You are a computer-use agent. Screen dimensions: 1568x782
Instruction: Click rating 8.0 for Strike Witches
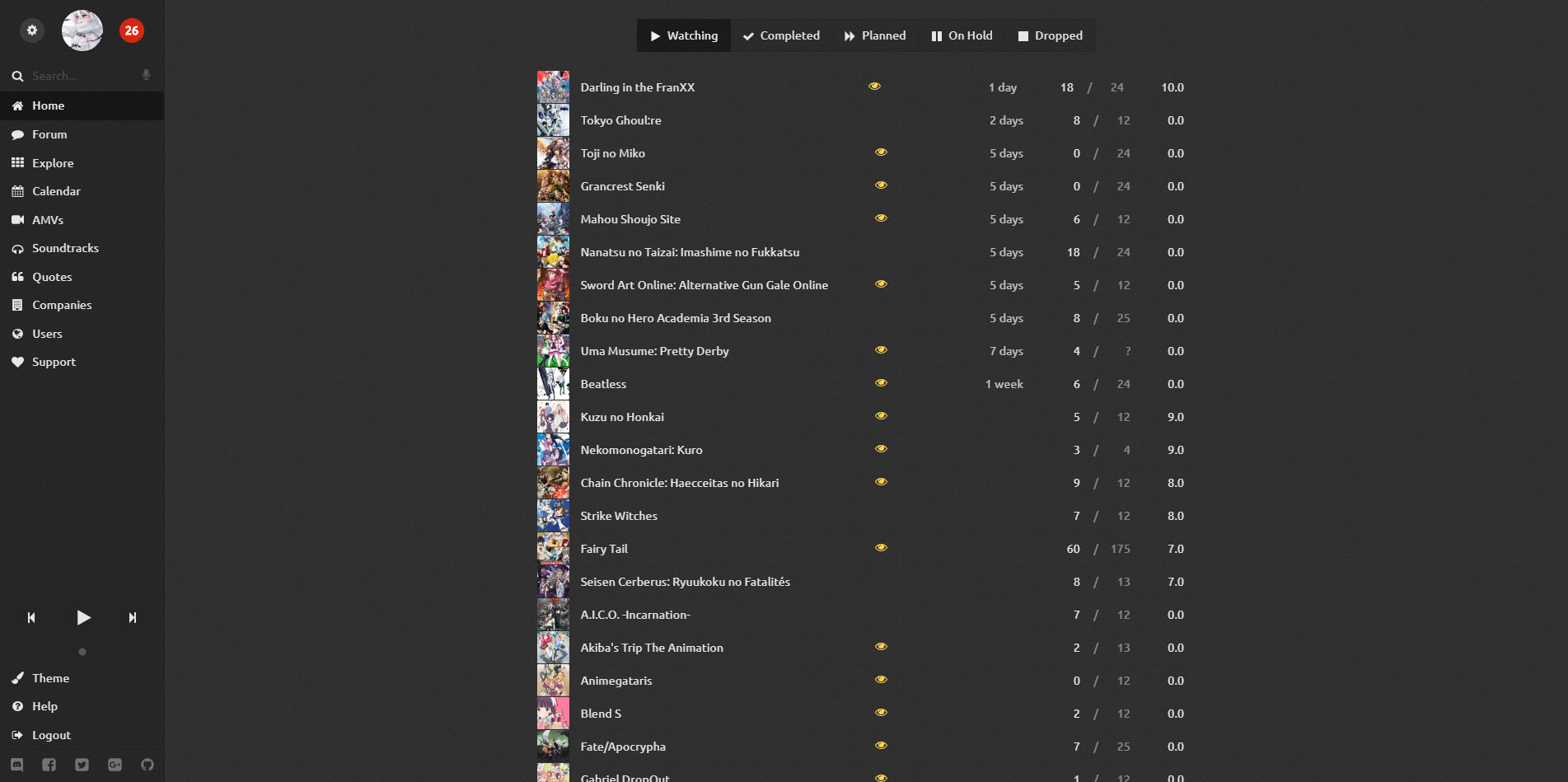pos(1176,516)
